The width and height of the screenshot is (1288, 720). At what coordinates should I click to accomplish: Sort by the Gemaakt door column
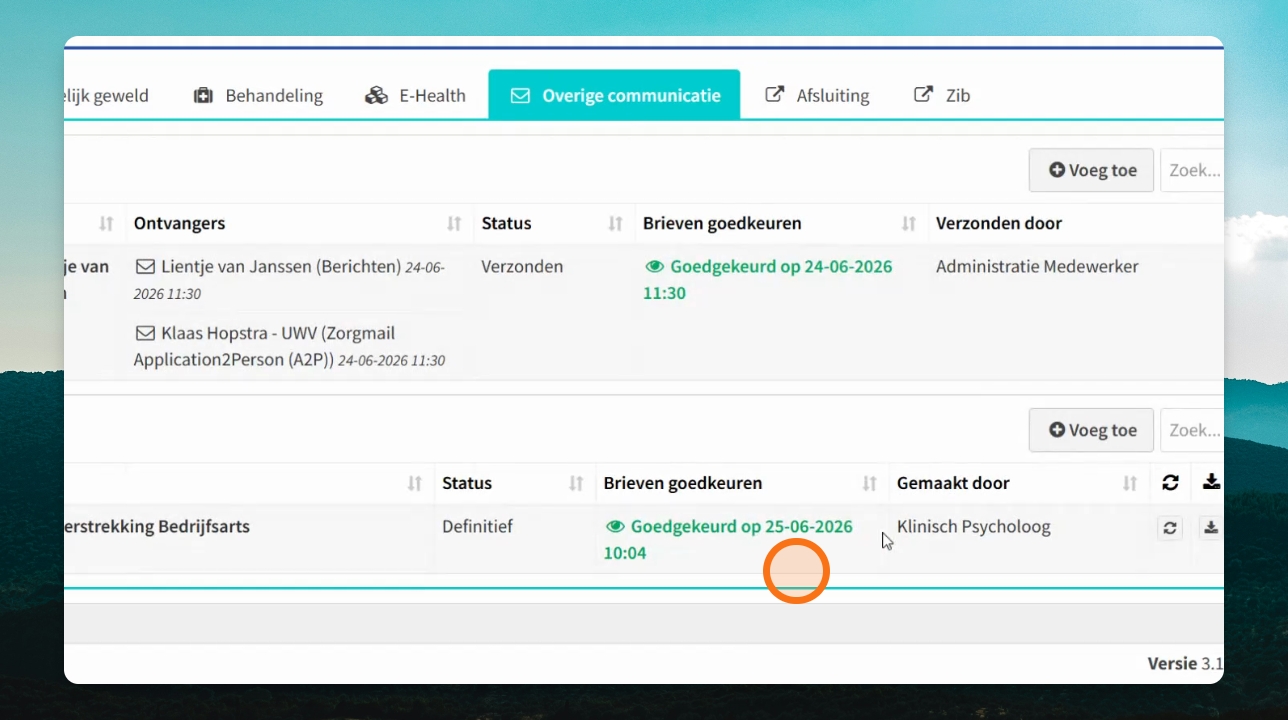pos(1019,483)
